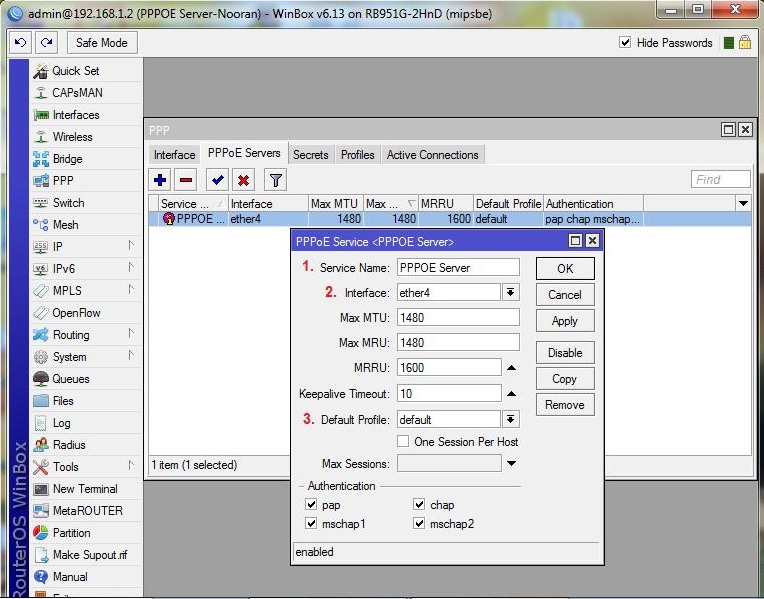
Task: Click the filter funnel icon
Action: [275, 180]
